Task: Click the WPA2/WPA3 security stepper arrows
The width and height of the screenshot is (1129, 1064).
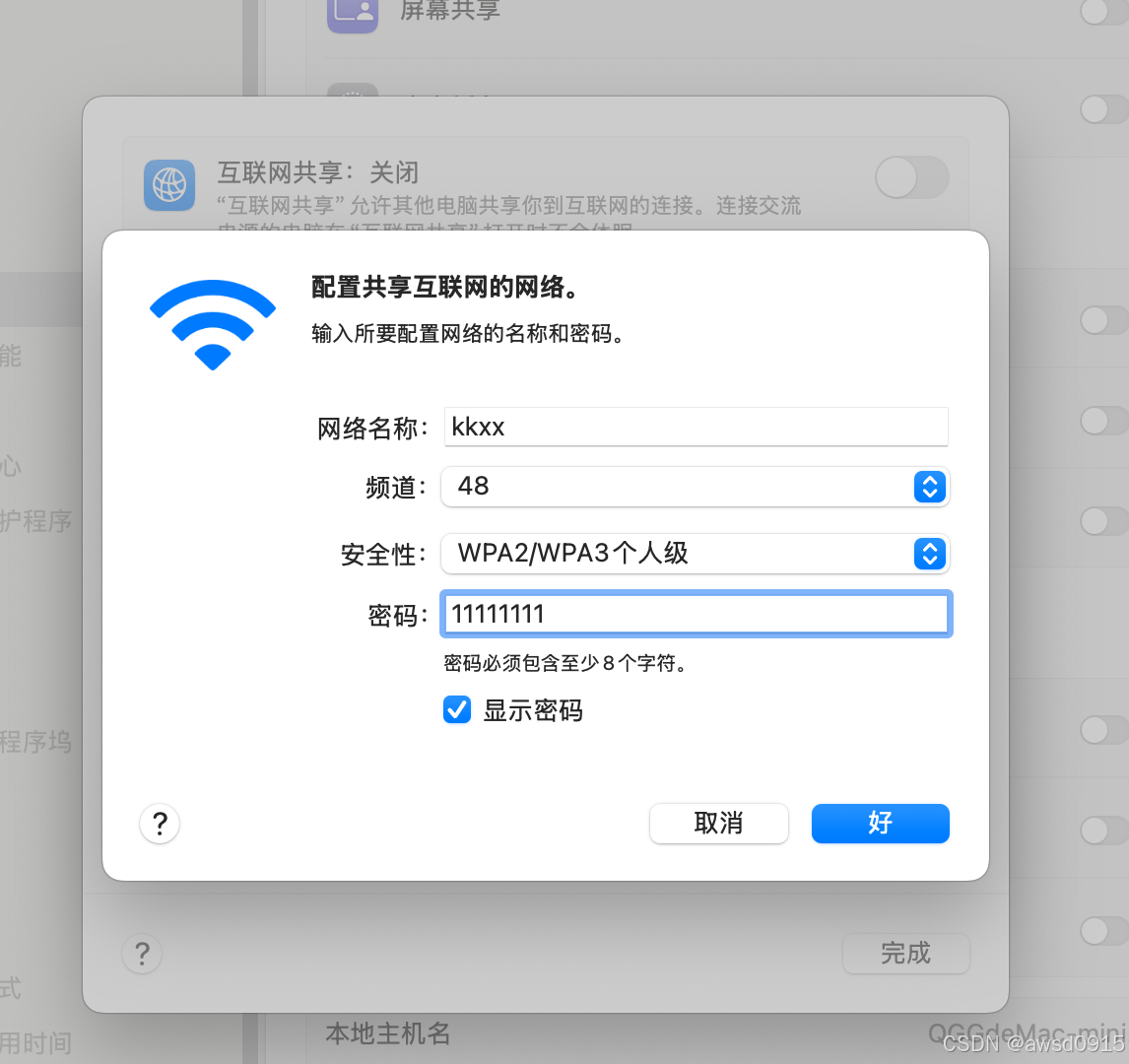Action: click(930, 554)
